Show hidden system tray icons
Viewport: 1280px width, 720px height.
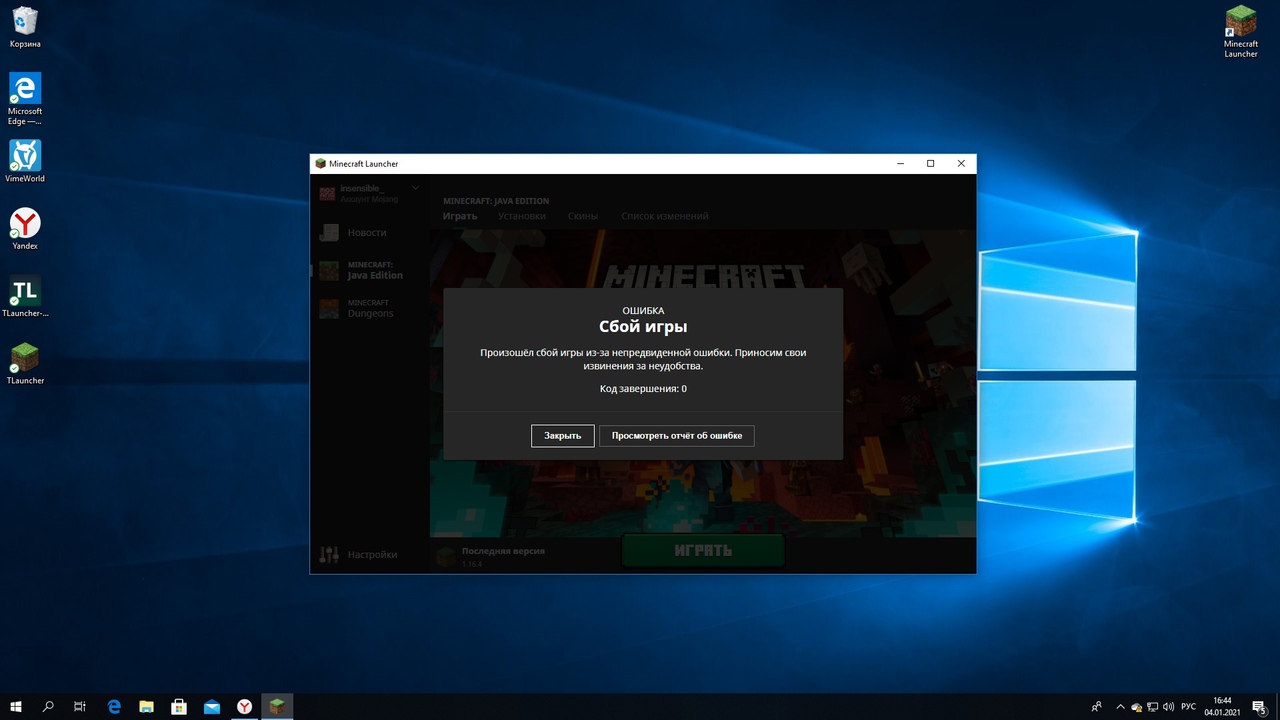click(x=1120, y=706)
